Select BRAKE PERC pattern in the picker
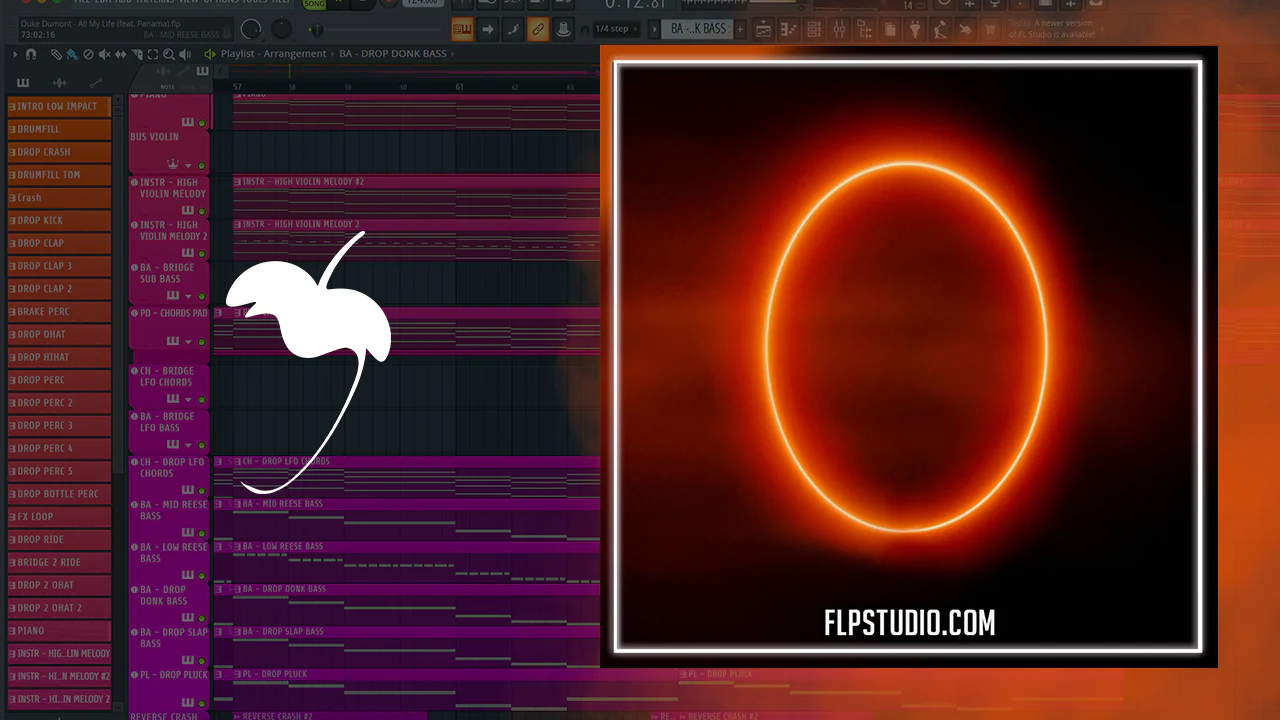This screenshot has width=1280, height=720. (59, 312)
